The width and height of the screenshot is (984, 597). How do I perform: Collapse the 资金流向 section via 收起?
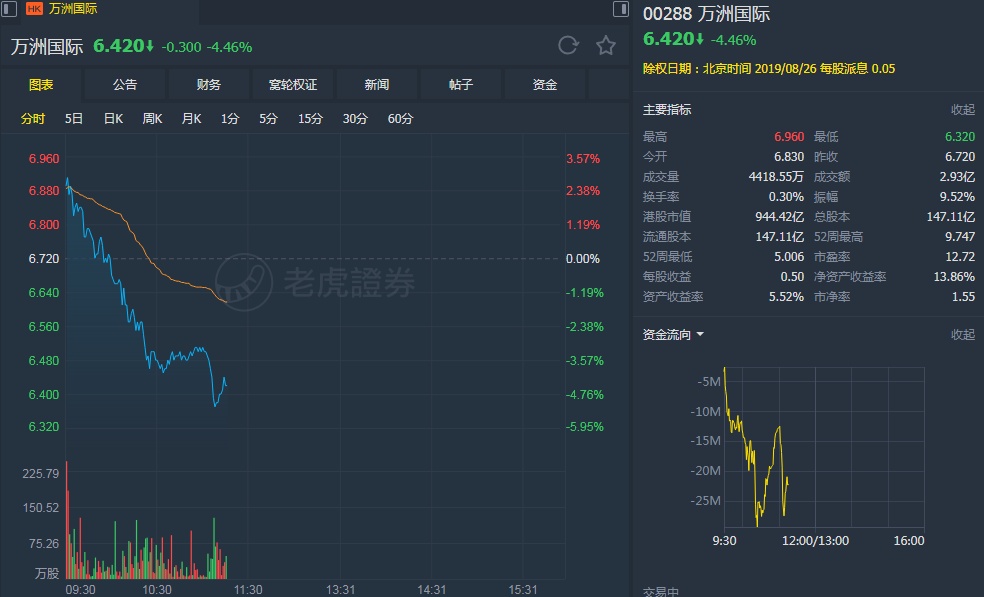(962, 335)
